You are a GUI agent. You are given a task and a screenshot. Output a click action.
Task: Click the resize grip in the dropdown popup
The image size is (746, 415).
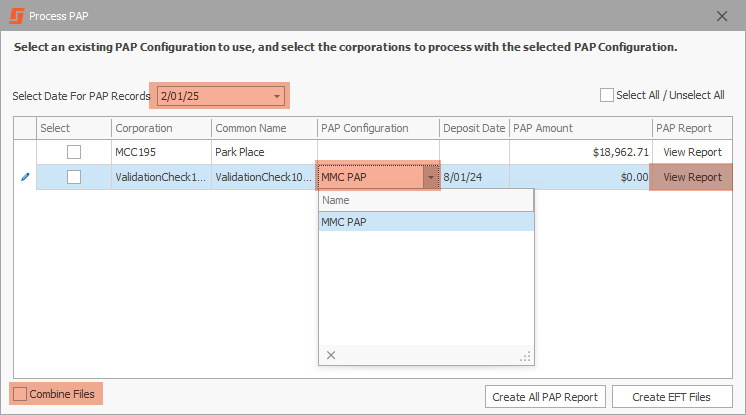click(x=525, y=357)
